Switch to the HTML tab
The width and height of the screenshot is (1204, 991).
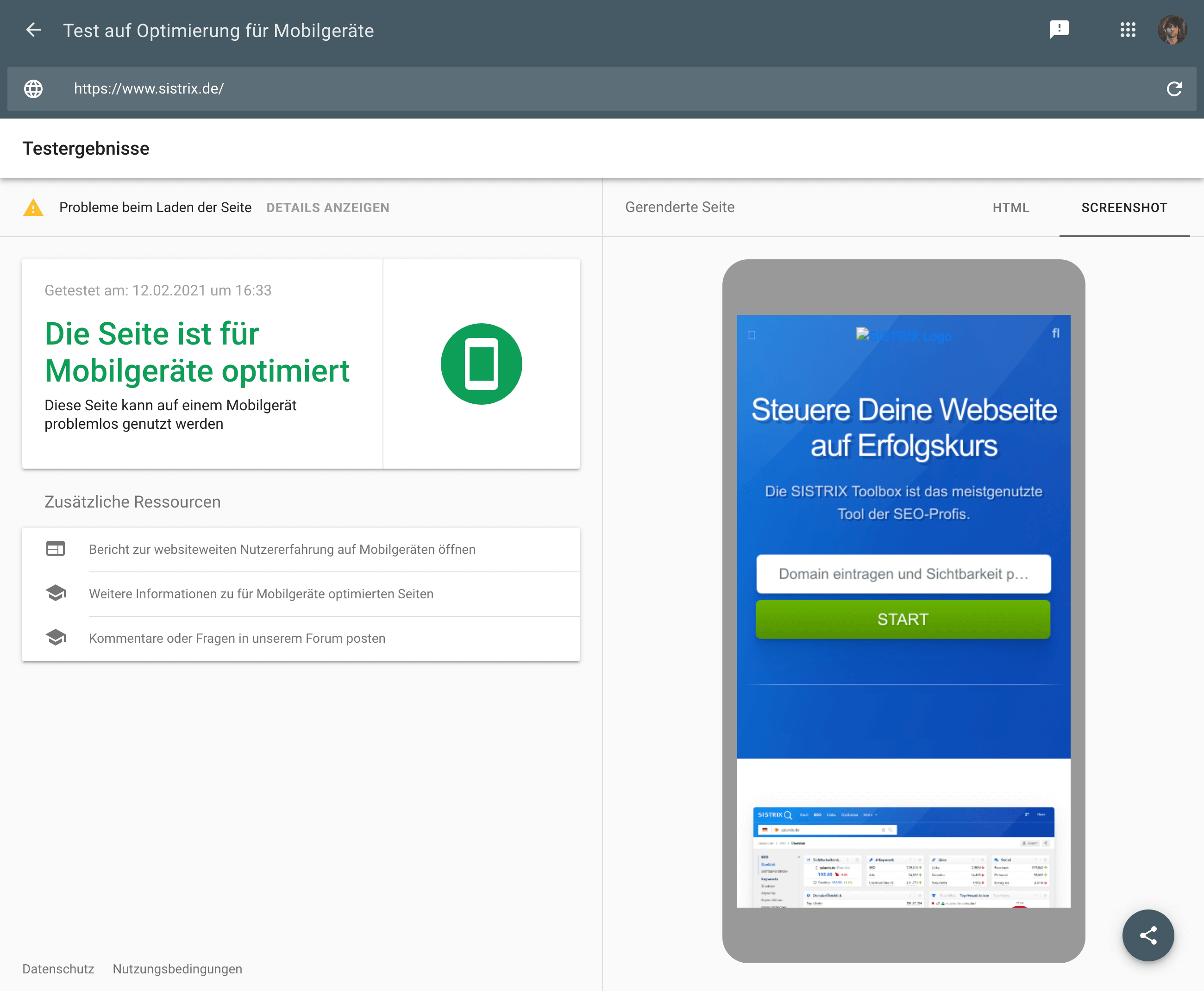1010,208
